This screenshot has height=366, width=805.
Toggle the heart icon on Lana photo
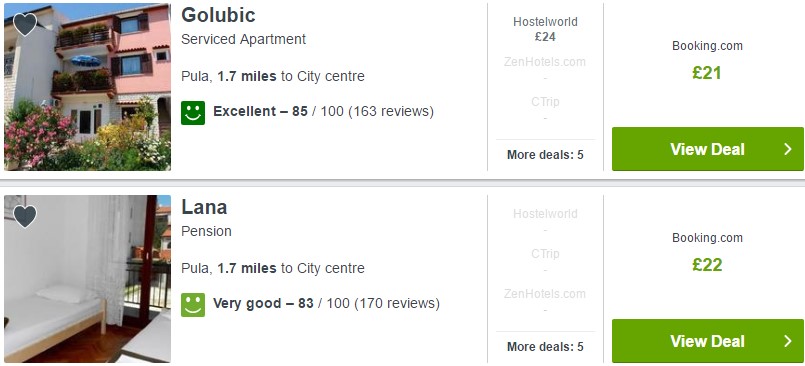(25, 216)
